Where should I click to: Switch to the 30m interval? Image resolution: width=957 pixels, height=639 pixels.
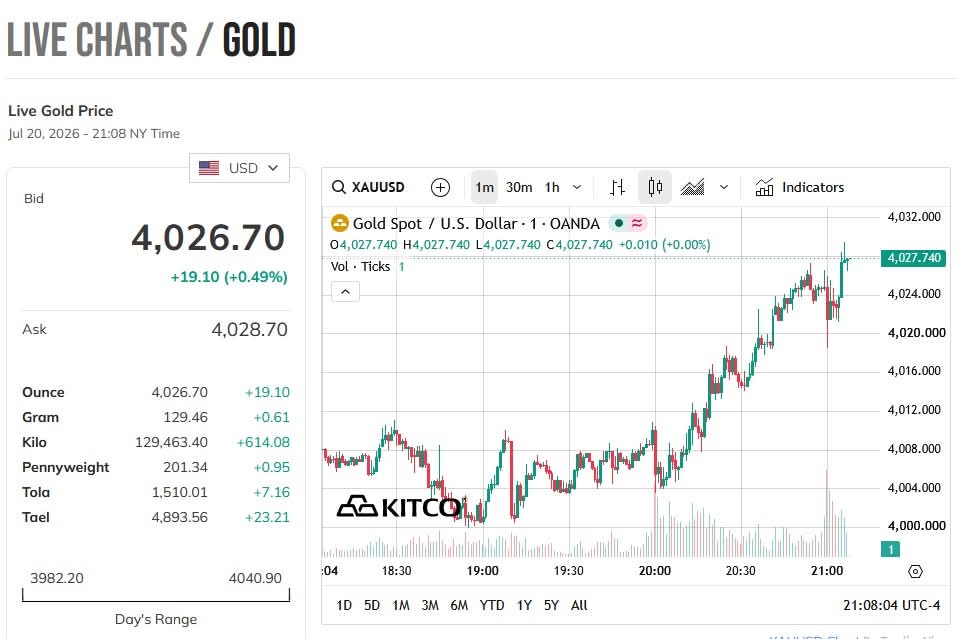click(x=519, y=187)
